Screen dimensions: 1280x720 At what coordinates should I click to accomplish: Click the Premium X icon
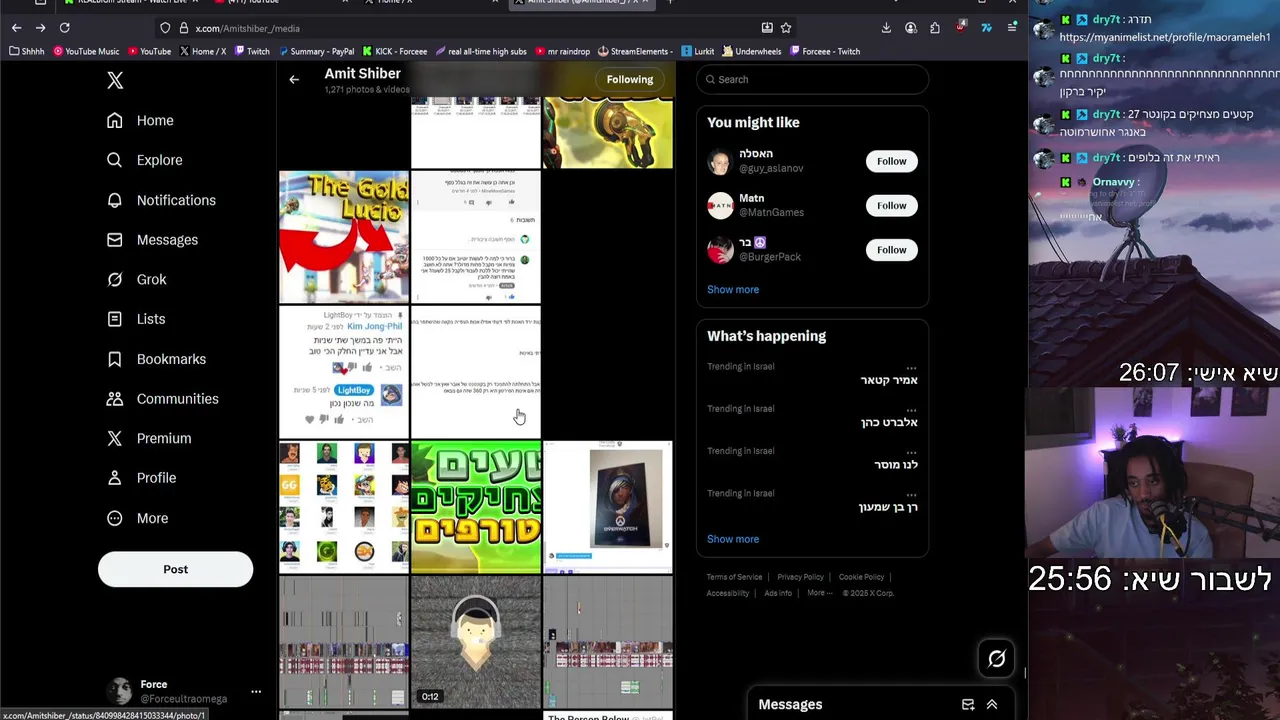click(115, 438)
